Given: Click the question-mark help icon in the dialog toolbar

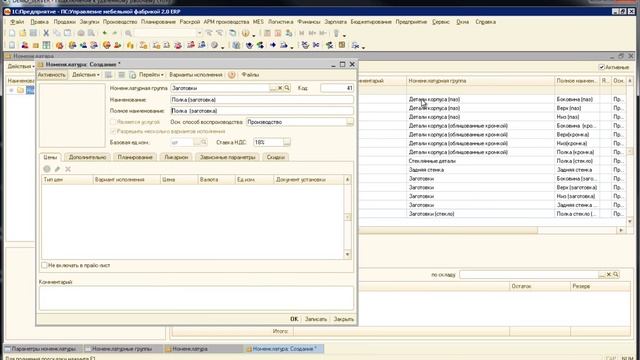Looking at the screenshot, I should point(231,75).
